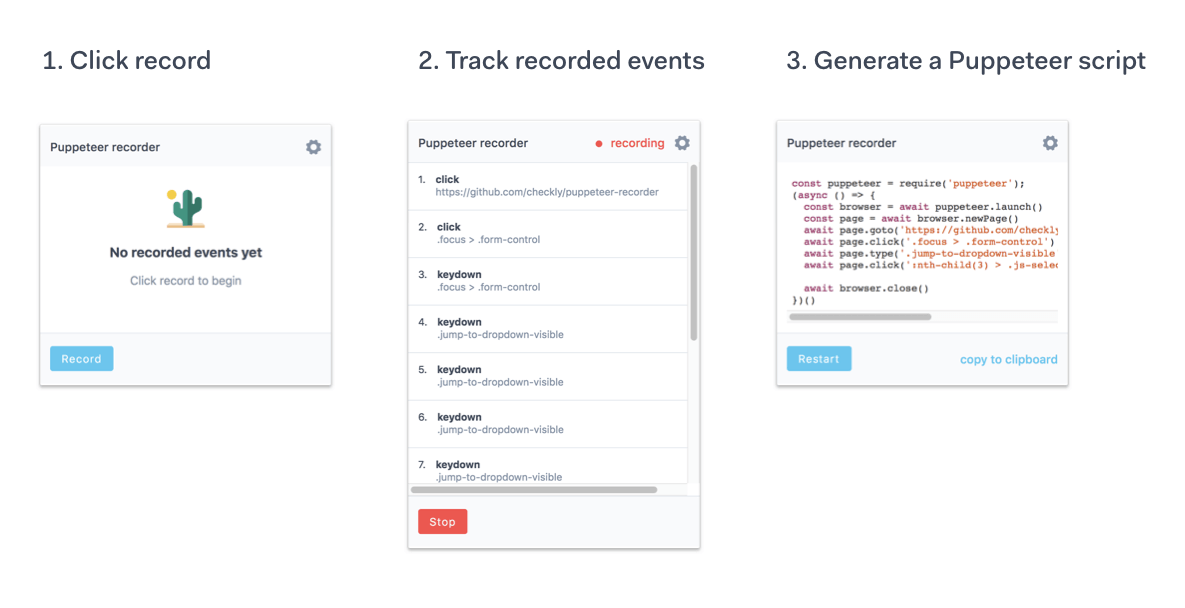
Task: Select event 3 keydown .focus > .form-control
Action: pyautogui.click(x=548, y=281)
